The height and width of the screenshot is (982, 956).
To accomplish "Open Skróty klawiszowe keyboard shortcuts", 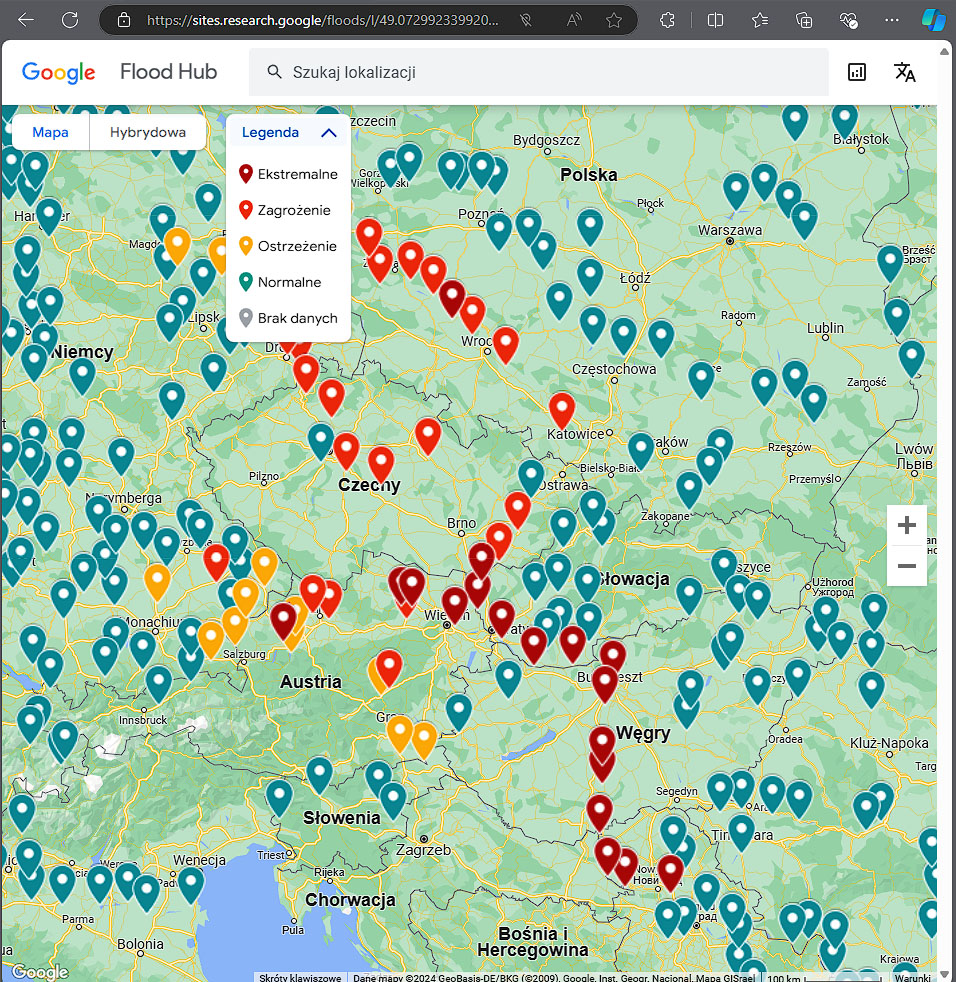I will 300,977.
